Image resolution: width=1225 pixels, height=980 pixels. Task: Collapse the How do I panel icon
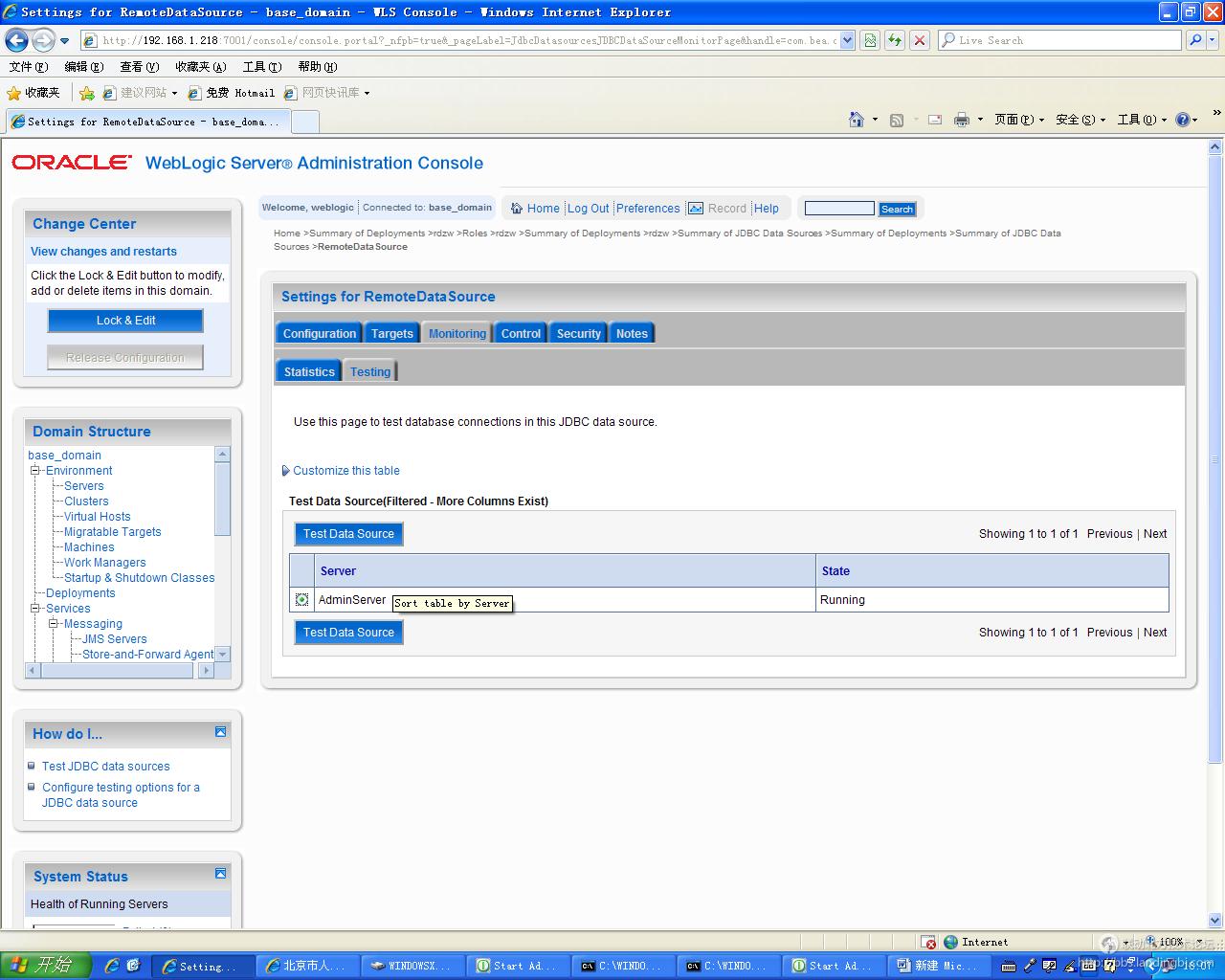[220, 732]
